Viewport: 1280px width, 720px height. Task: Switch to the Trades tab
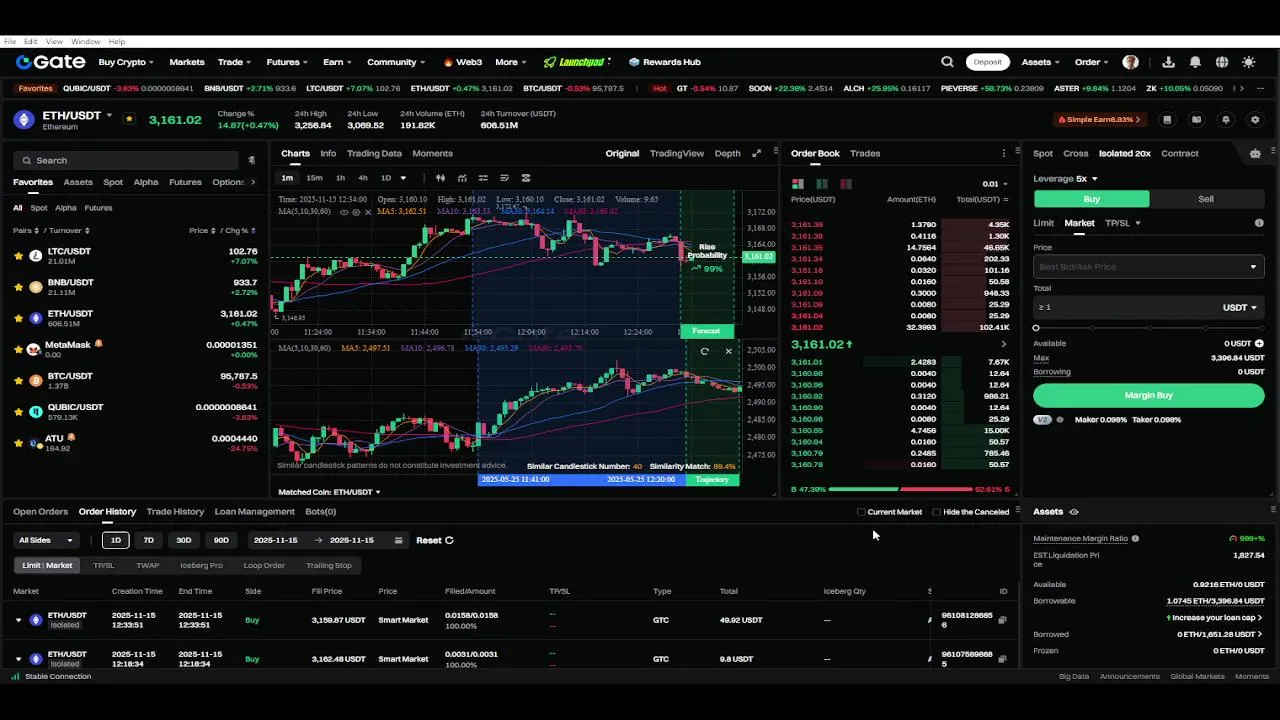pos(865,154)
